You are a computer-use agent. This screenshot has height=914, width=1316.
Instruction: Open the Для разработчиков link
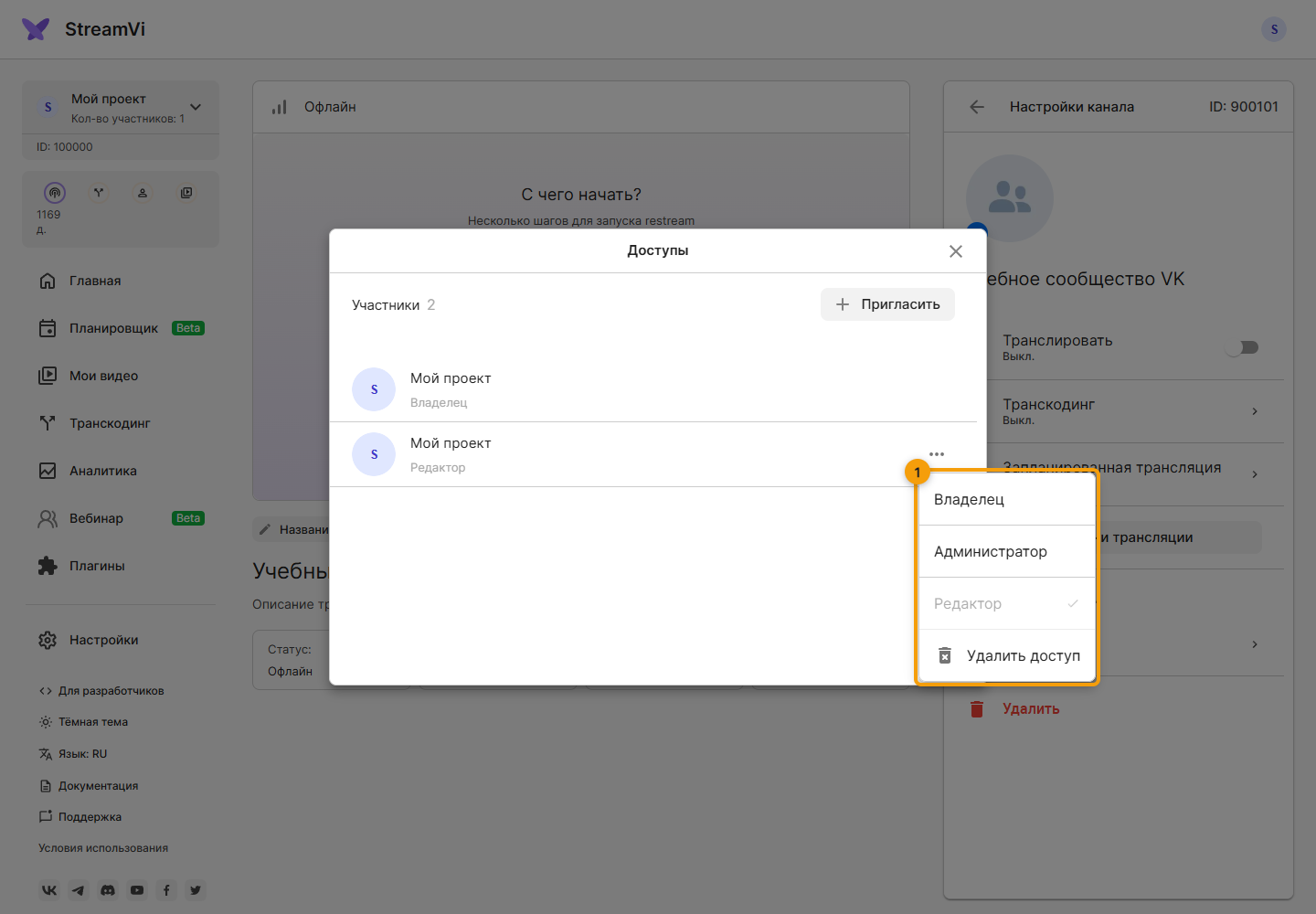pyautogui.click(x=101, y=691)
